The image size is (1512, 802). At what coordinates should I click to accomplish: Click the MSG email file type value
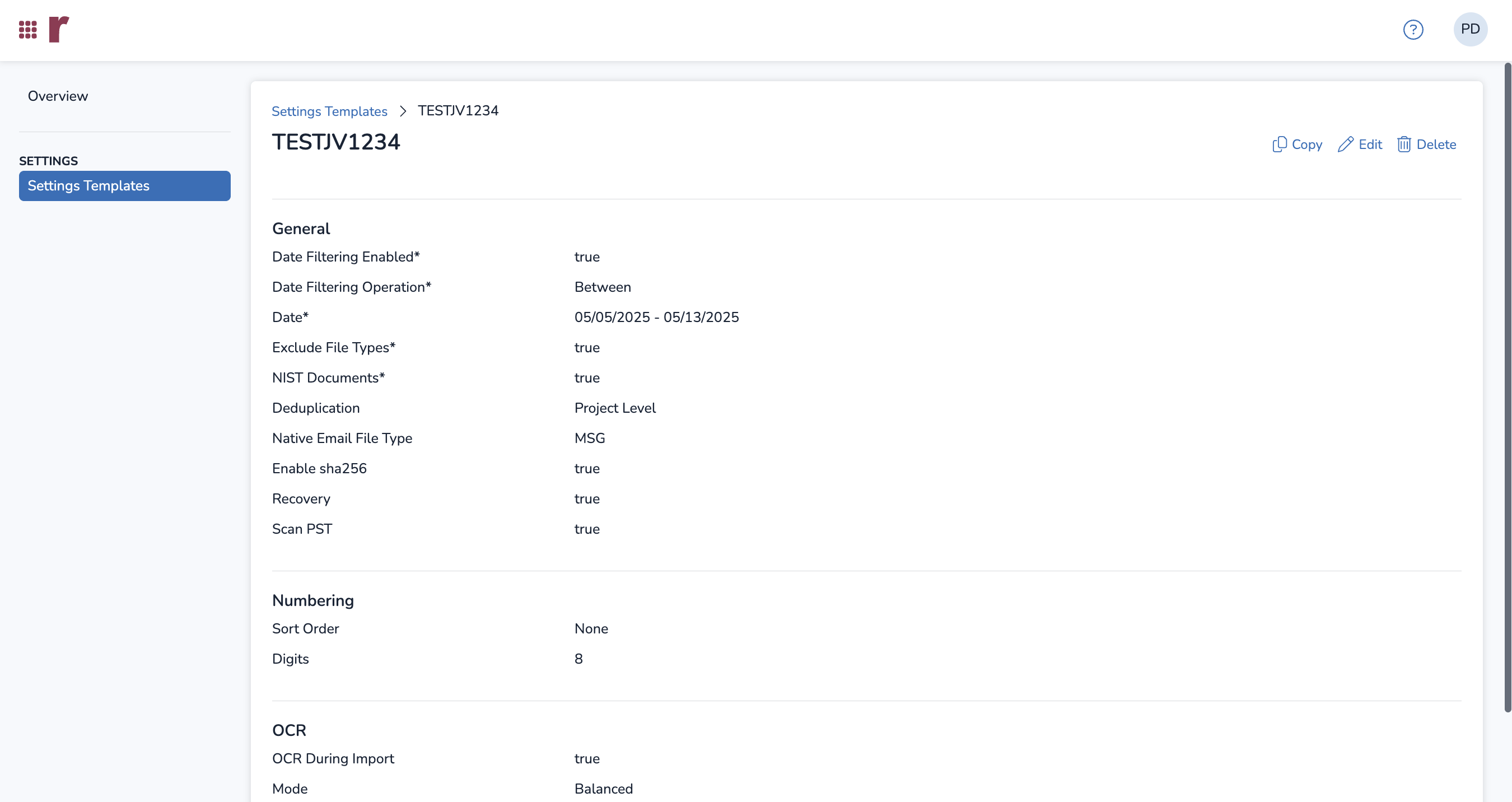589,439
